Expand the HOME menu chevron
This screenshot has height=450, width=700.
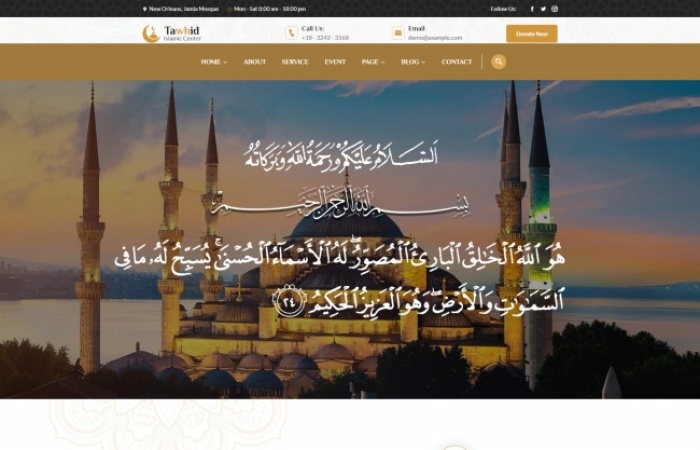pyautogui.click(x=225, y=62)
